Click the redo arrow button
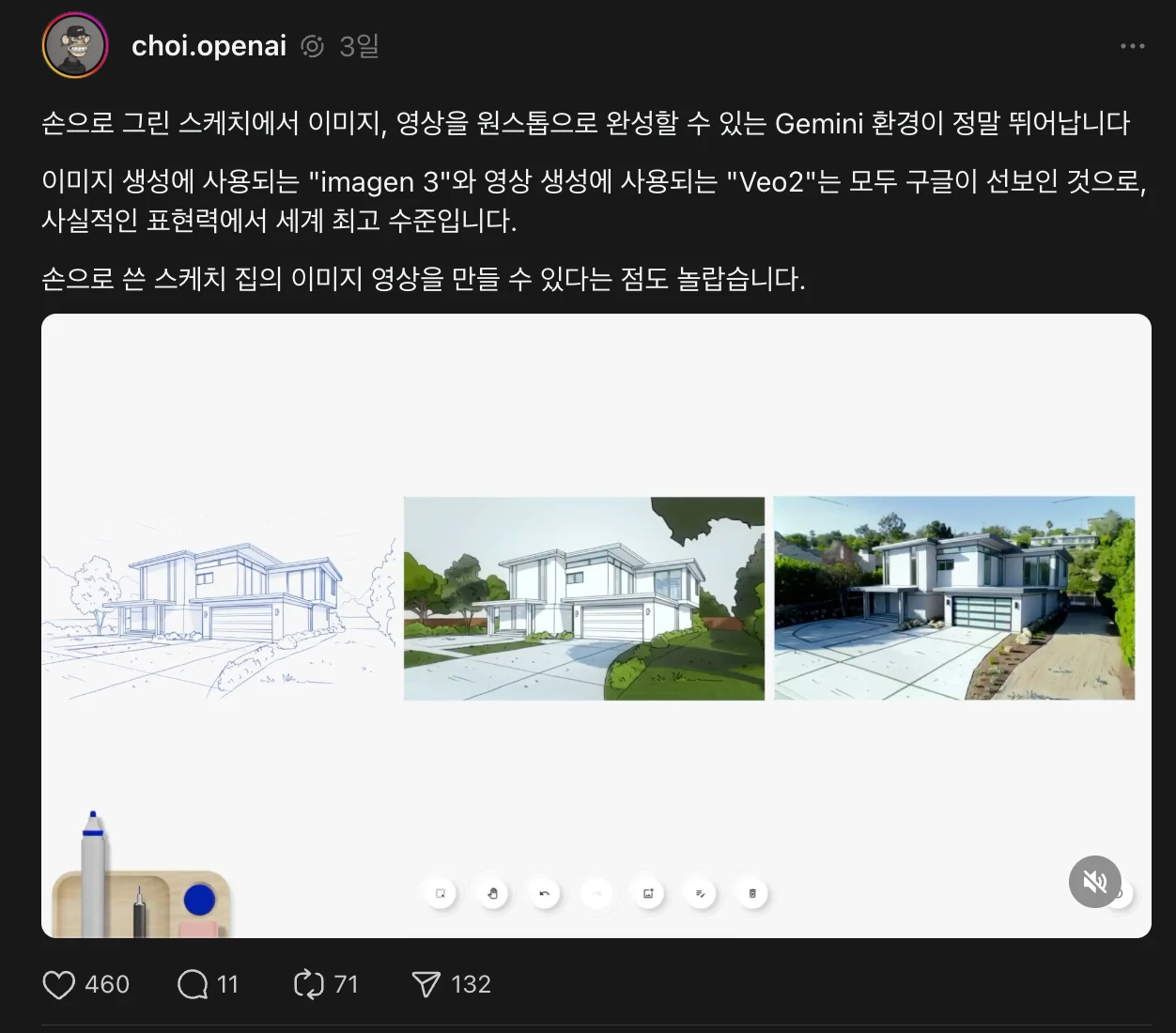 click(x=596, y=893)
